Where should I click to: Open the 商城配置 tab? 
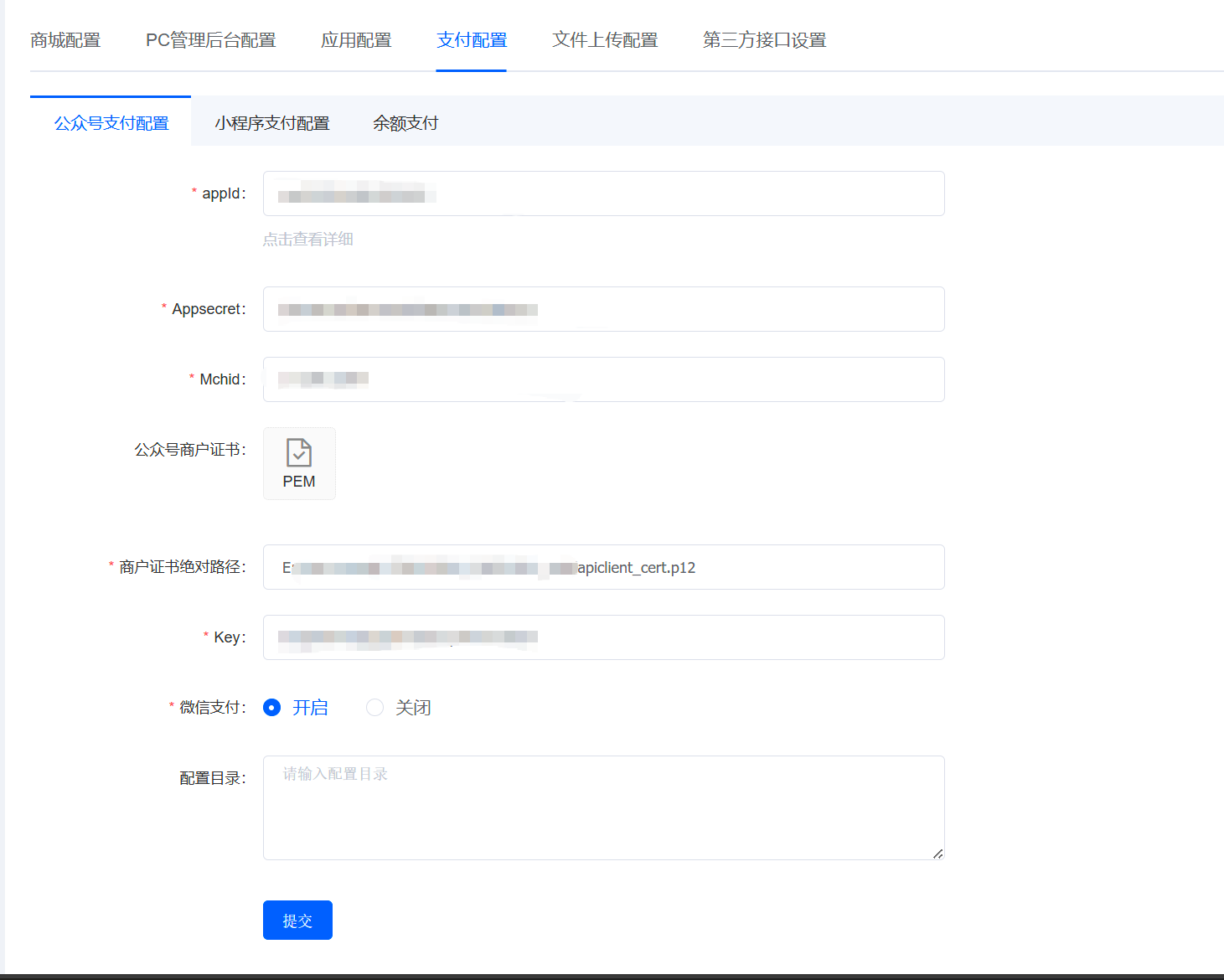coord(65,40)
